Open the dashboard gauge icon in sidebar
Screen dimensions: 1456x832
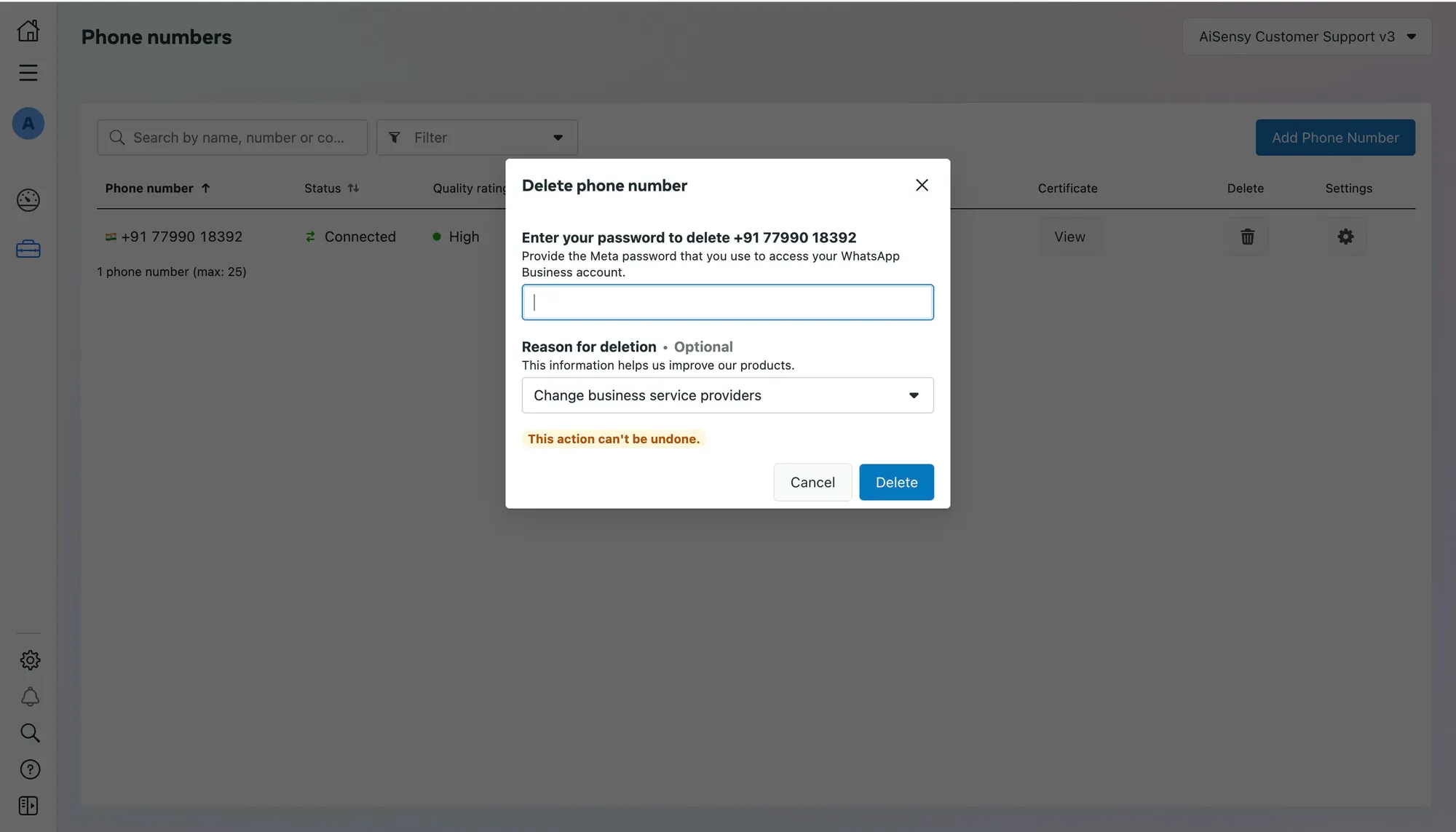28,199
